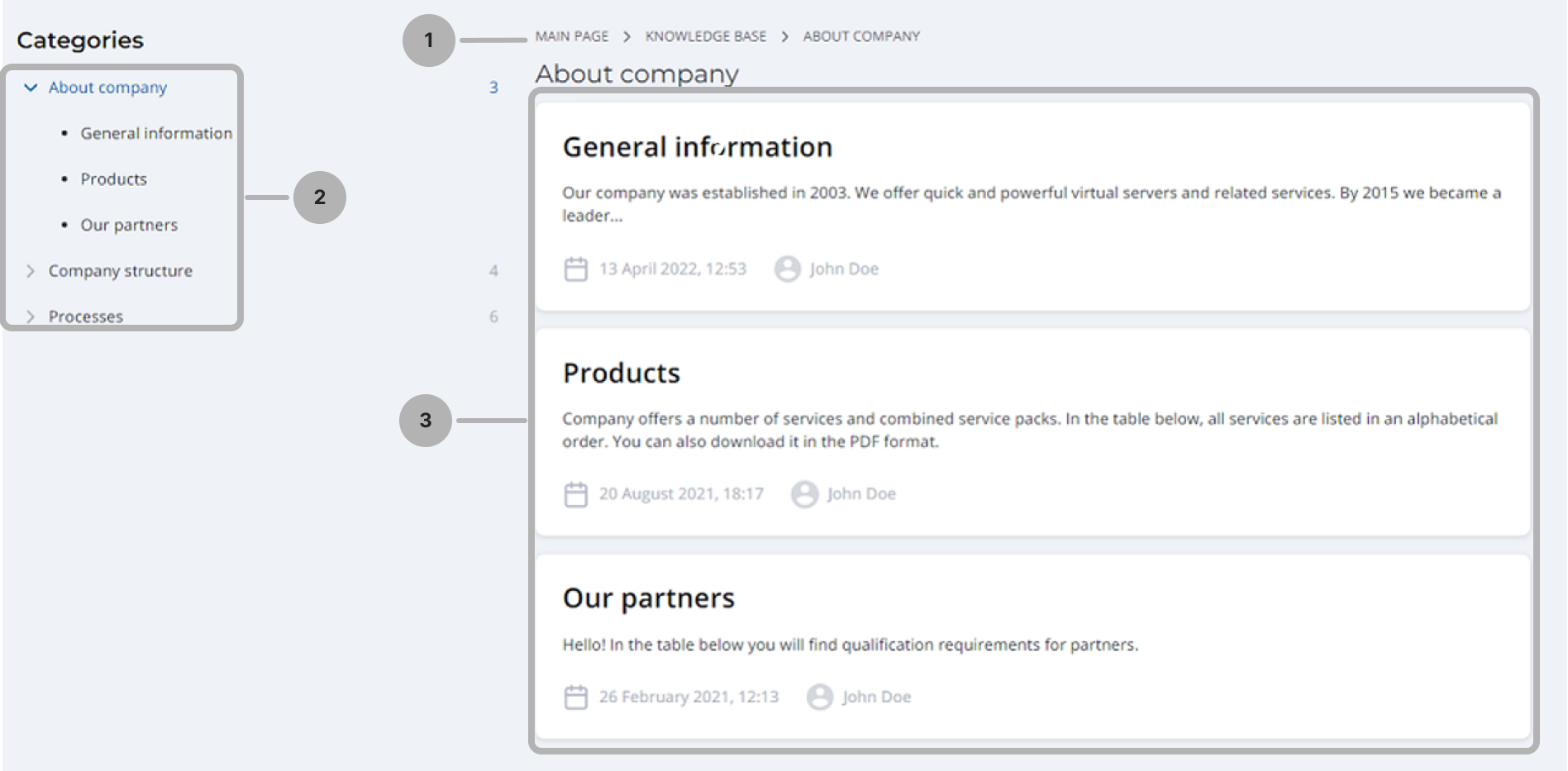Open the Products article title

click(621, 374)
